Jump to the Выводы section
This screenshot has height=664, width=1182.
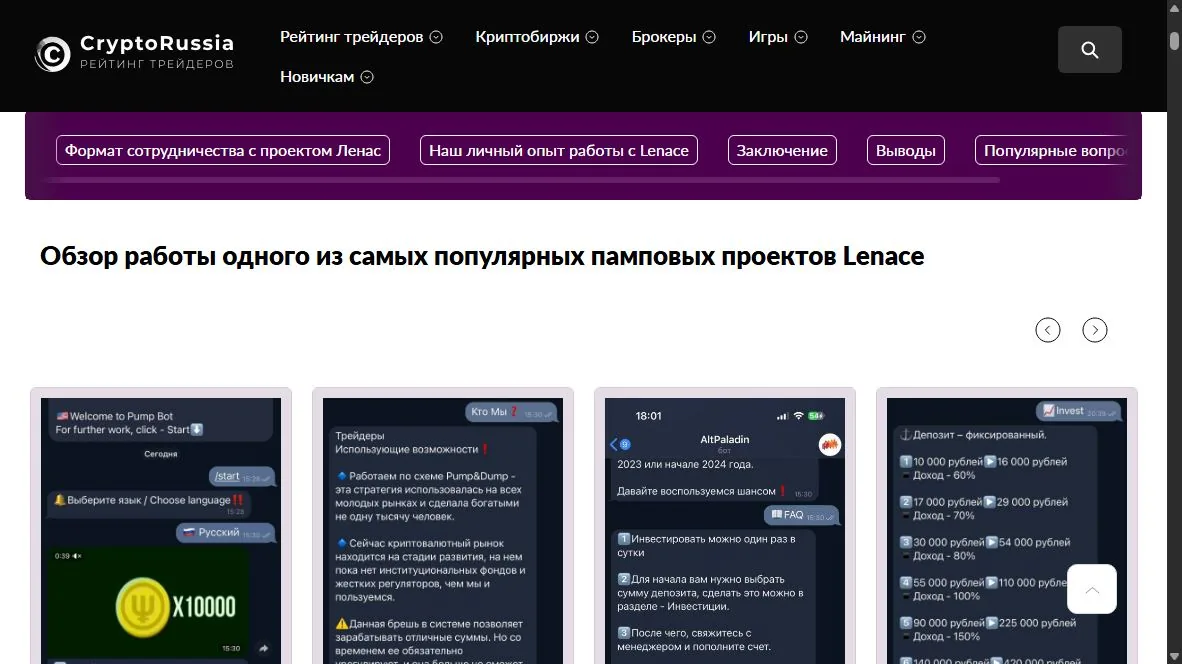click(x=905, y=150)
